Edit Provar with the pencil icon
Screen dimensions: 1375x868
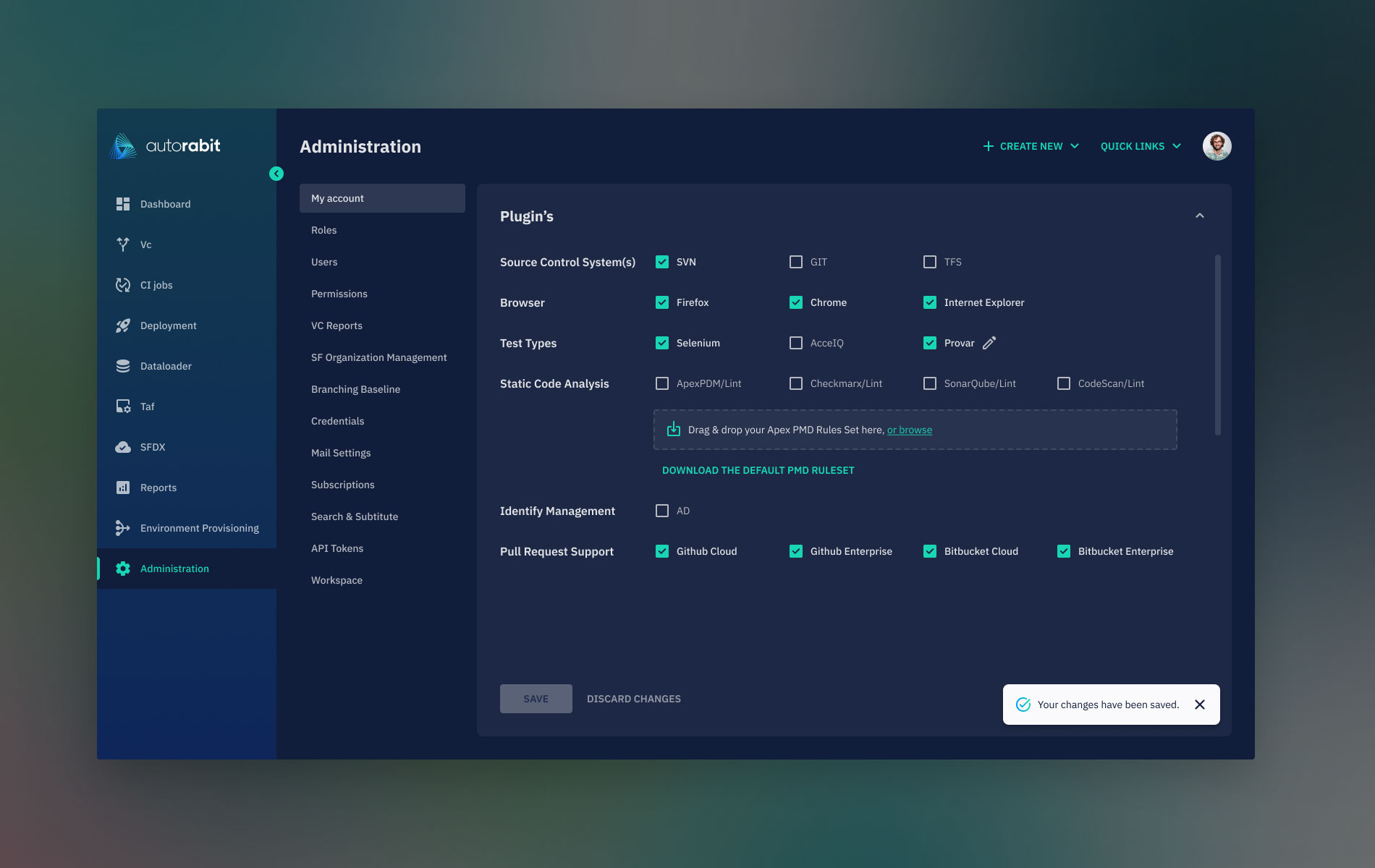click(989, 343)
